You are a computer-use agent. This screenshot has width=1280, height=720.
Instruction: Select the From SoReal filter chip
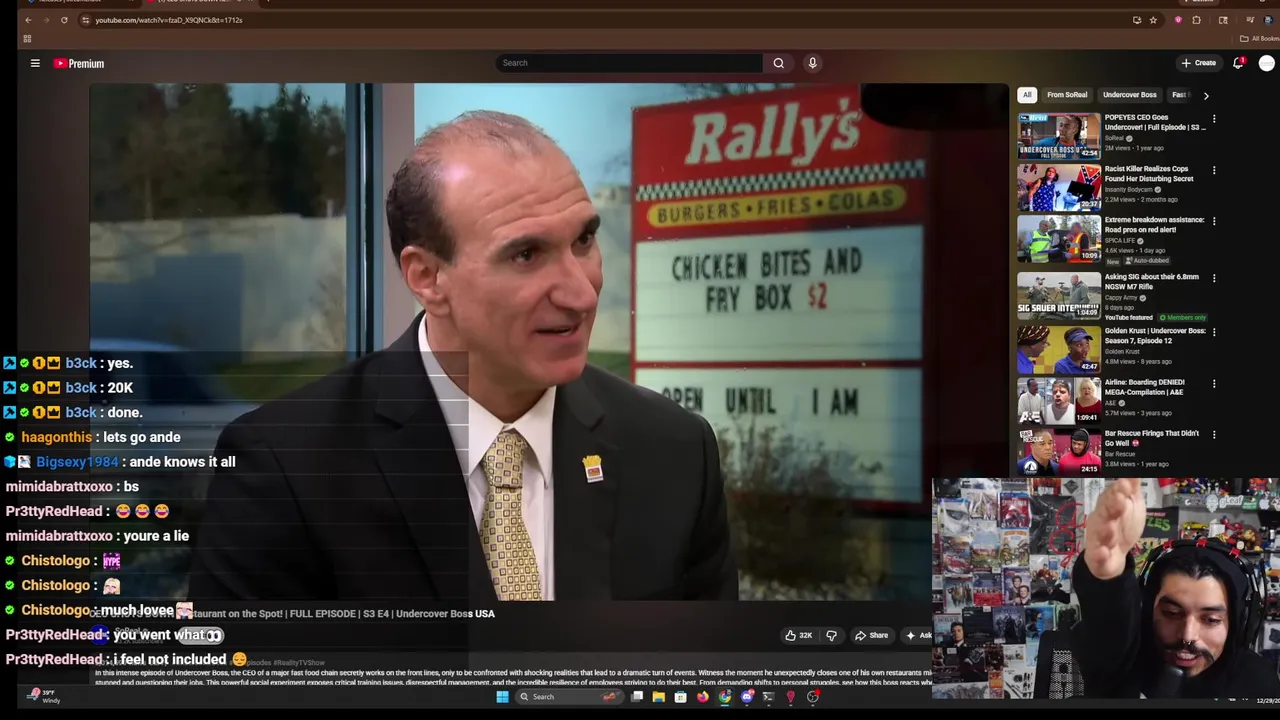1067,95
